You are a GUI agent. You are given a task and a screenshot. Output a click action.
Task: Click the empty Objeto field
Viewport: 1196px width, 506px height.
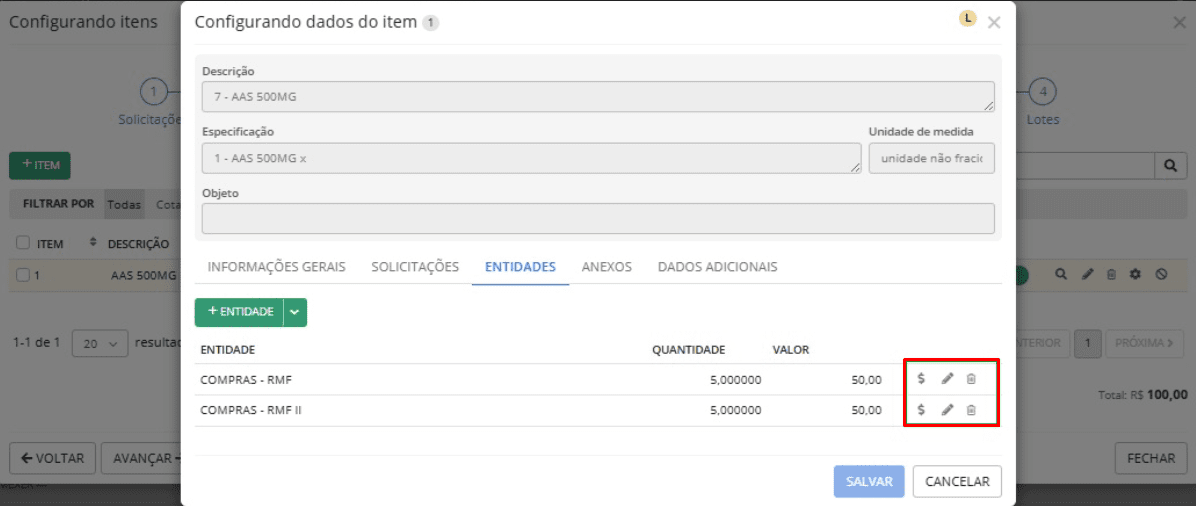598,218
